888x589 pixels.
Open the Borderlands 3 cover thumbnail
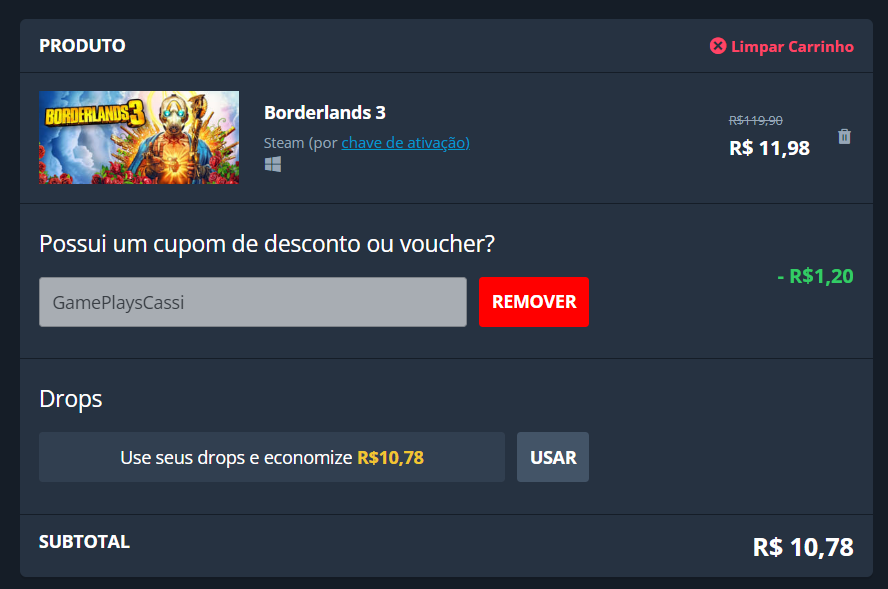click(139, 138)
